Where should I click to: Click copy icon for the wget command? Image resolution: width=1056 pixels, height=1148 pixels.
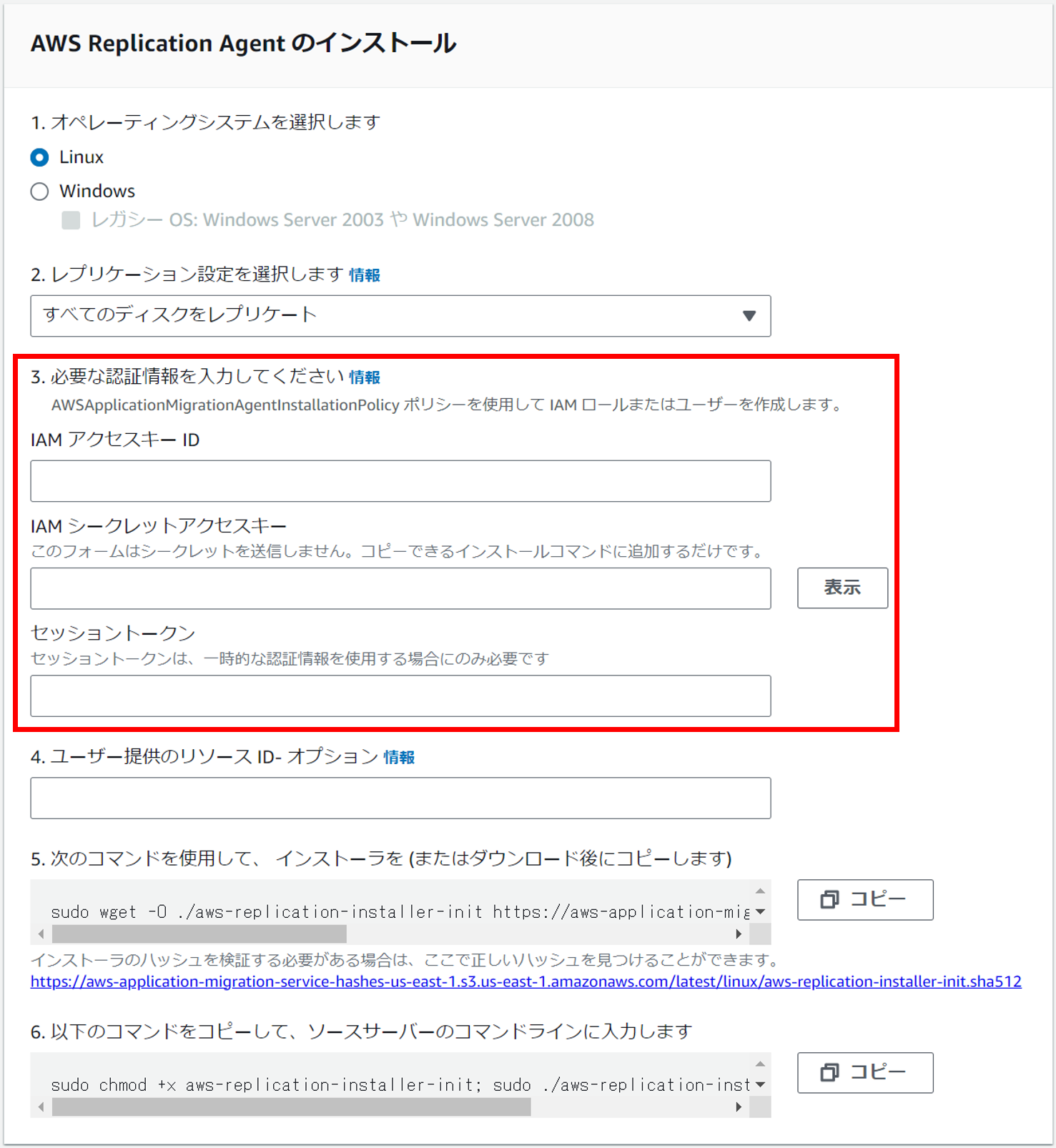[829, 899]
